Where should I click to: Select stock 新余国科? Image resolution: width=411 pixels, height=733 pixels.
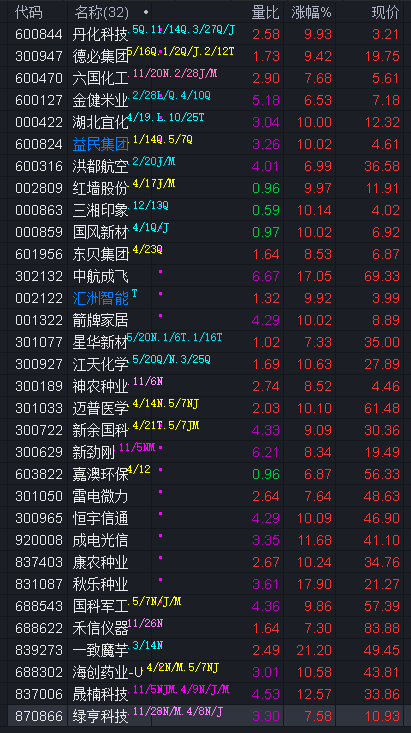click(x=101, y=430)
